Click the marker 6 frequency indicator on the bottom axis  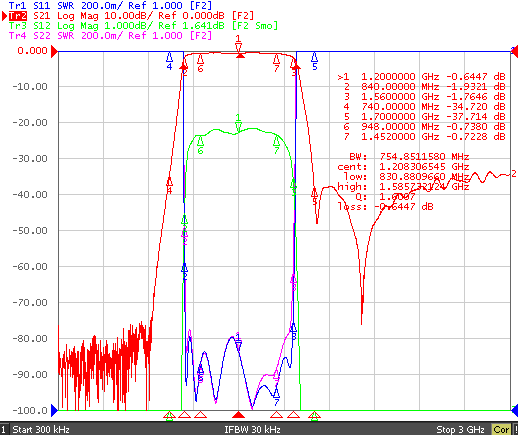(x=200, y=415)
